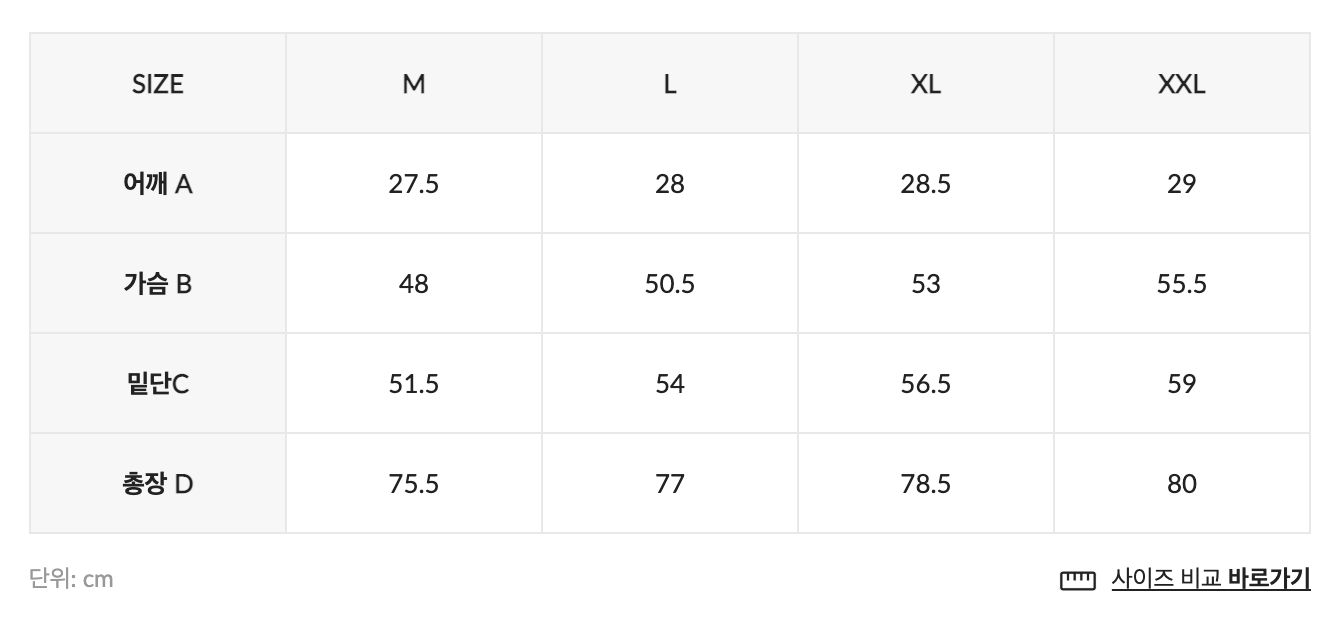Select the 어깨 A row label
Screen dimensions: 1338x620
click(x=158, y=184)
